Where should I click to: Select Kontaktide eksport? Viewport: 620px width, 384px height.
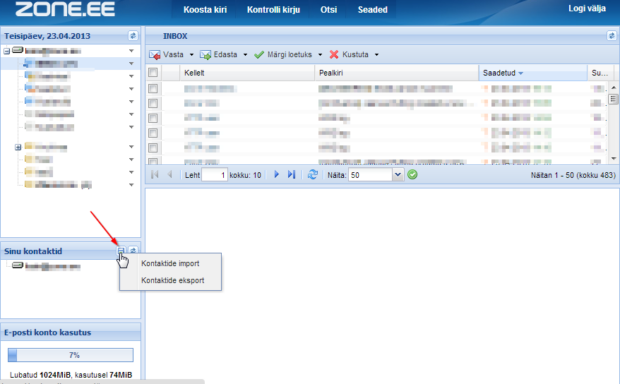[x=173, y=280]
